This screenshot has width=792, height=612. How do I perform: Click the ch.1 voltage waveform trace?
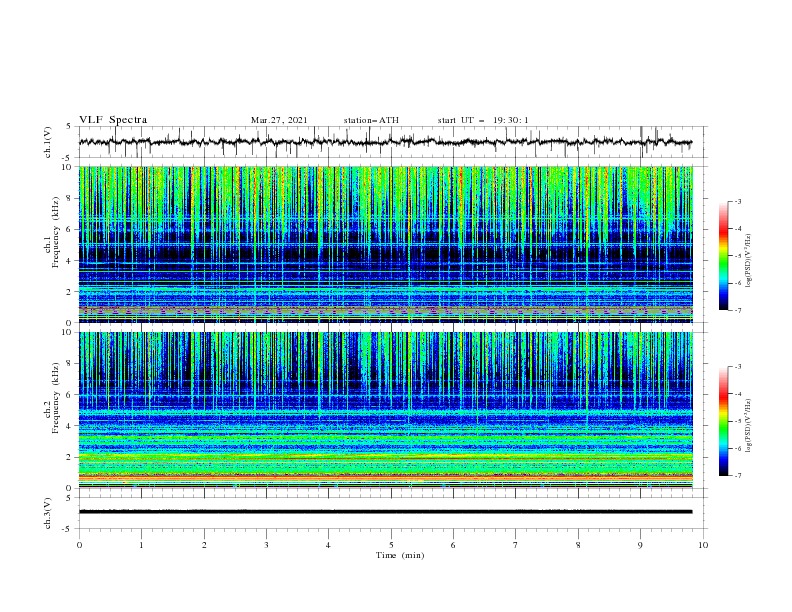coord(385,142)
